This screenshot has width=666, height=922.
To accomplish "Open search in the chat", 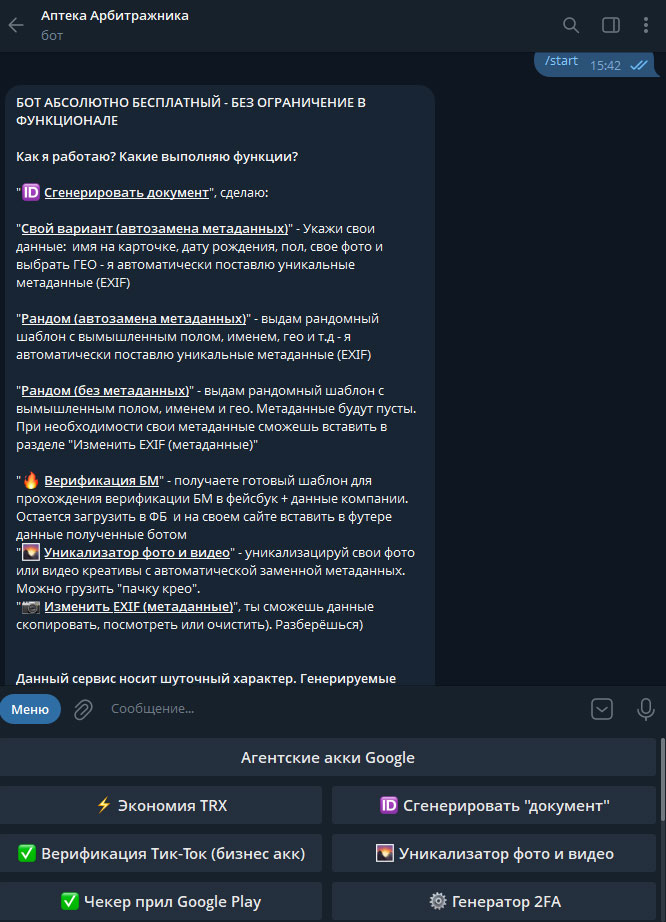I will click(570, 25).
